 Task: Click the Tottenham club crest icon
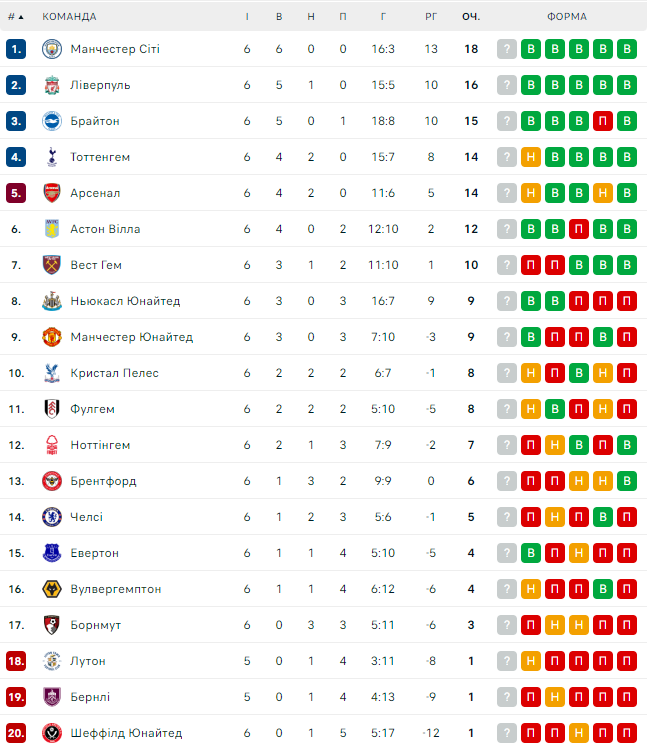click(52, 157)
